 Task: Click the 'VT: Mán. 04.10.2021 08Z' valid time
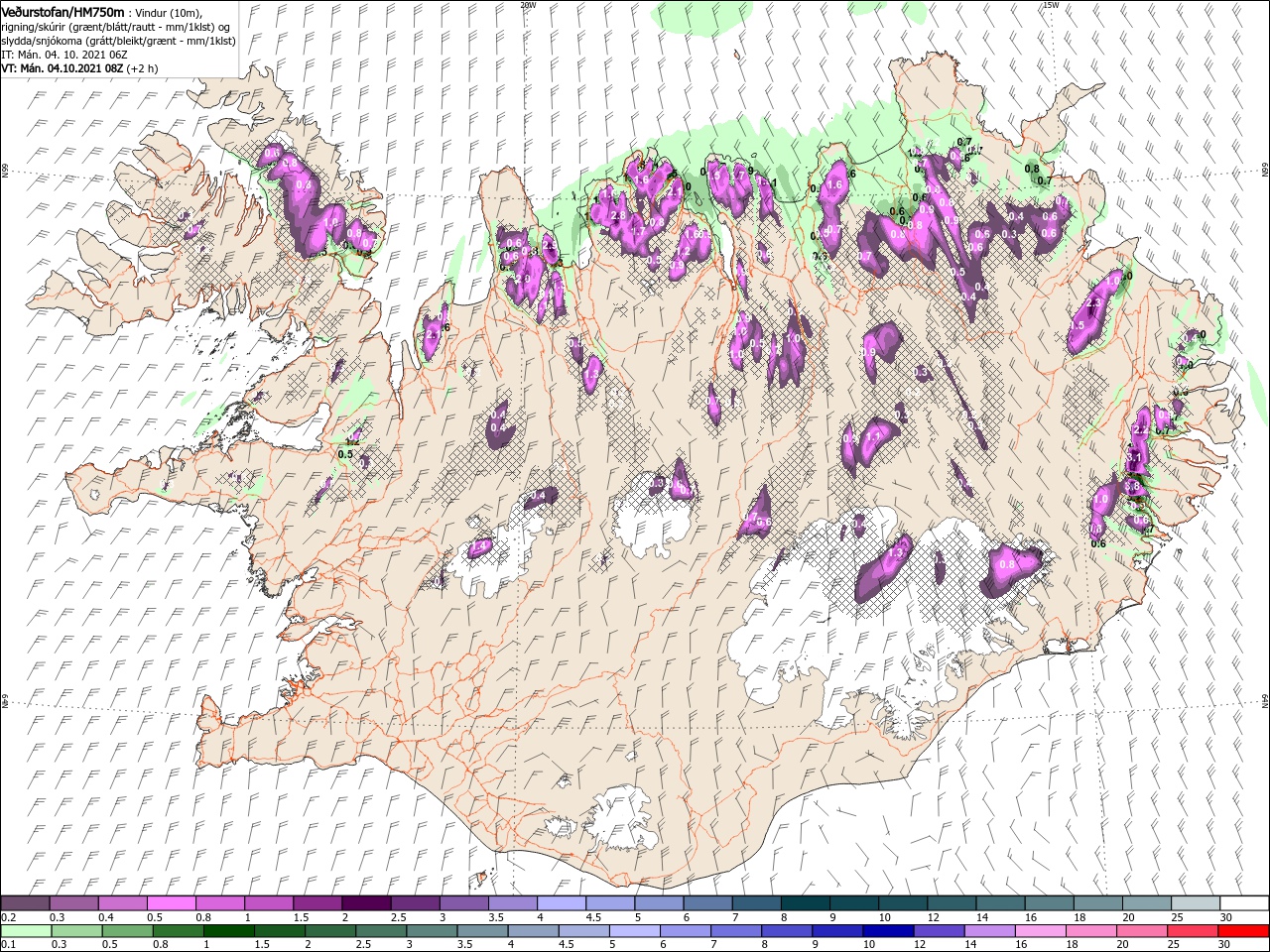62,69
